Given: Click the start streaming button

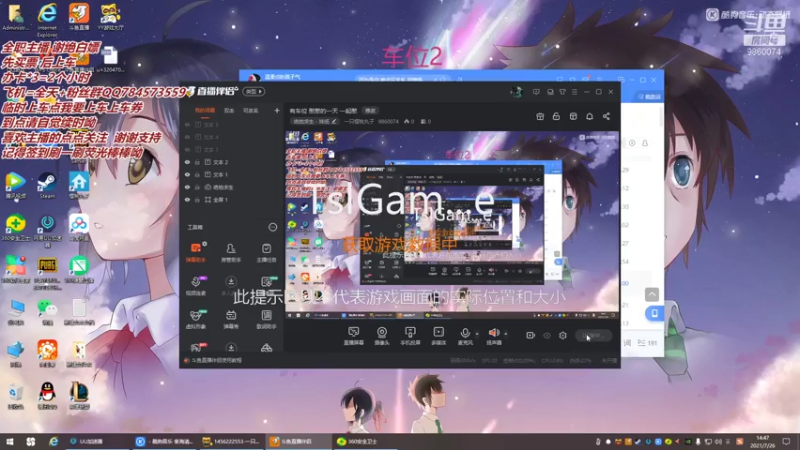Looking at the screenshot, I should click(593, 335).
